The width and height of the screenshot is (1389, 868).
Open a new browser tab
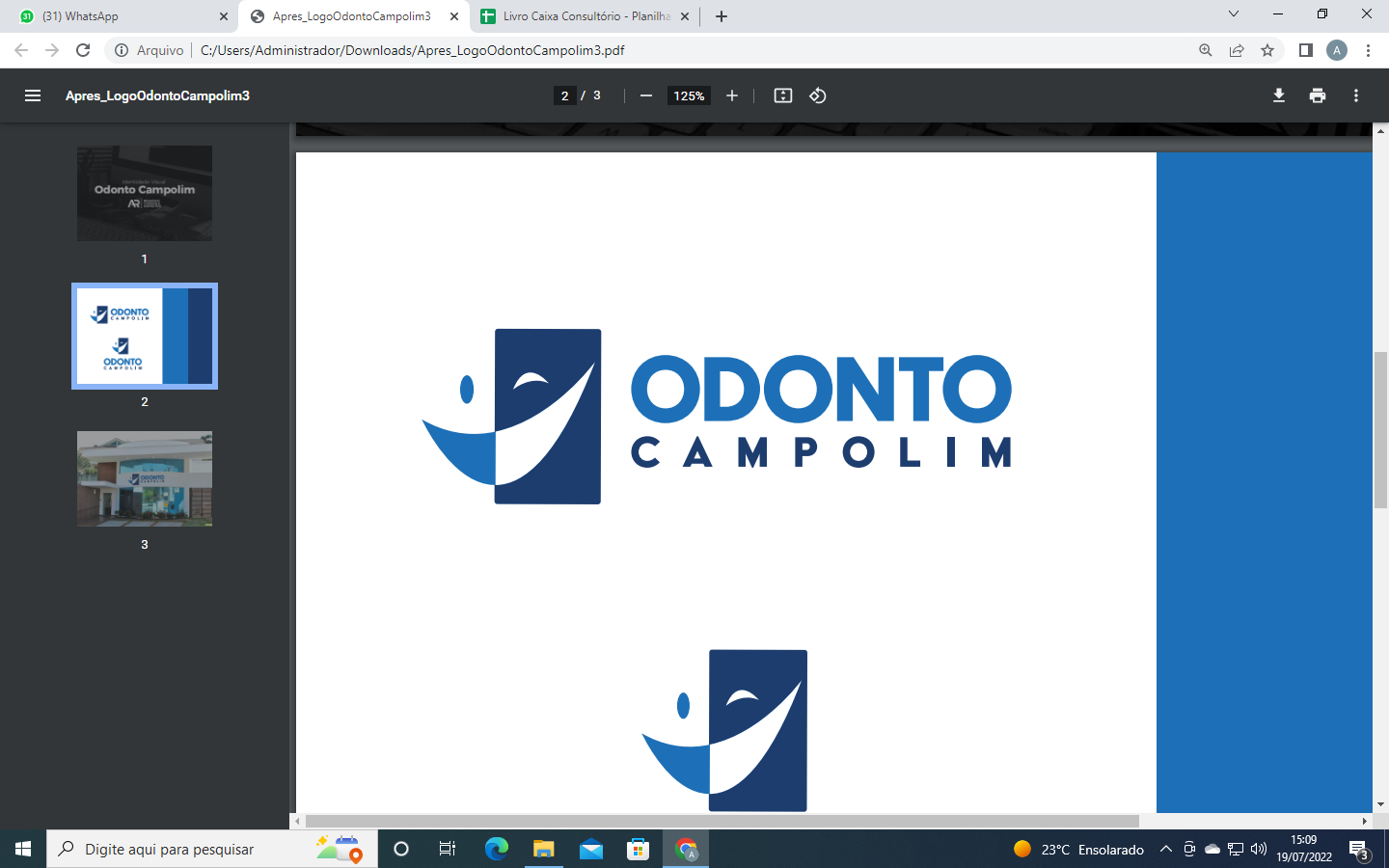point(722,16)
